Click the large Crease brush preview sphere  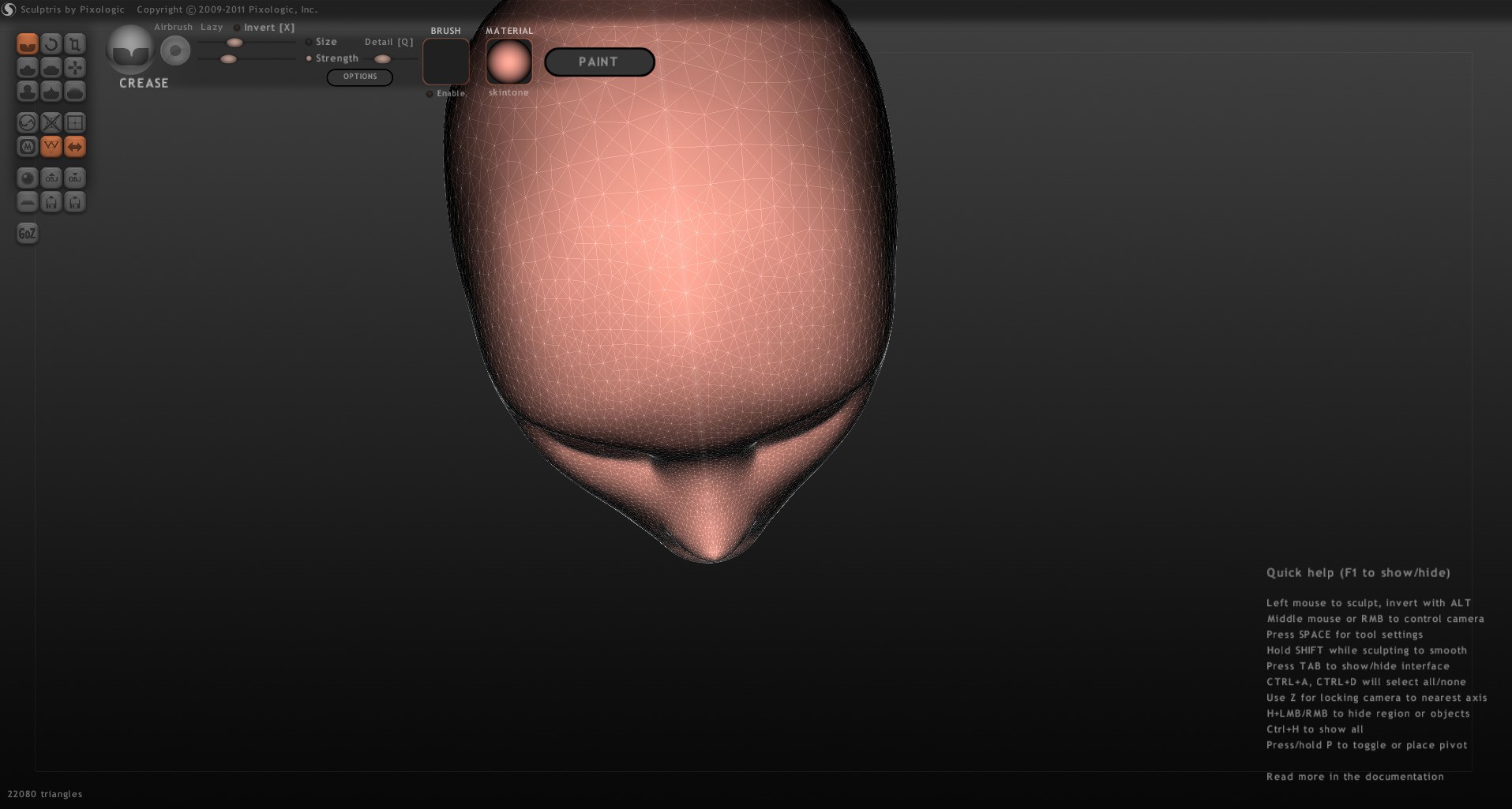(x=130, y=50)
